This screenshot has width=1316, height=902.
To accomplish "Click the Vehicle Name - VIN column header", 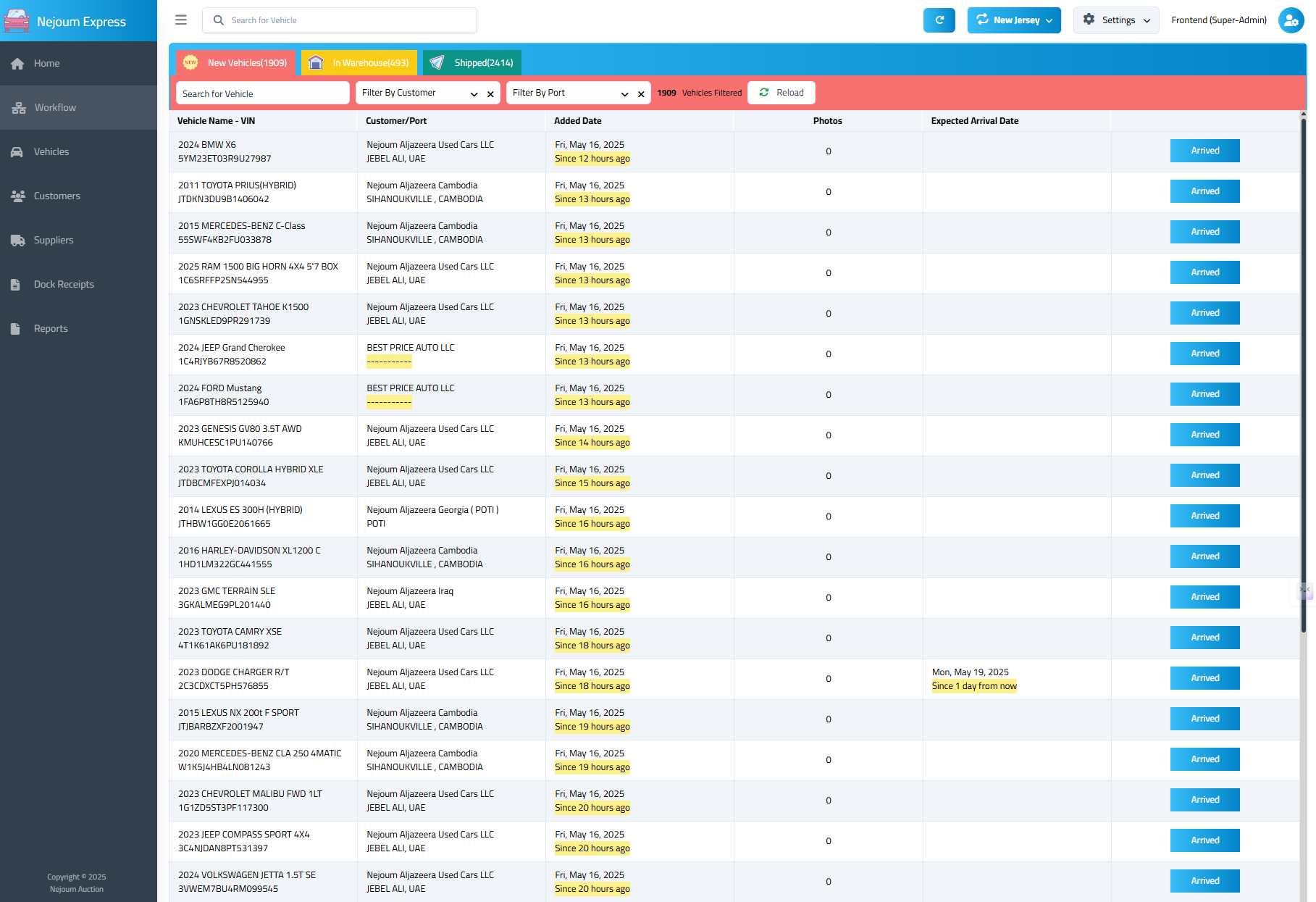I will (216, 121).
